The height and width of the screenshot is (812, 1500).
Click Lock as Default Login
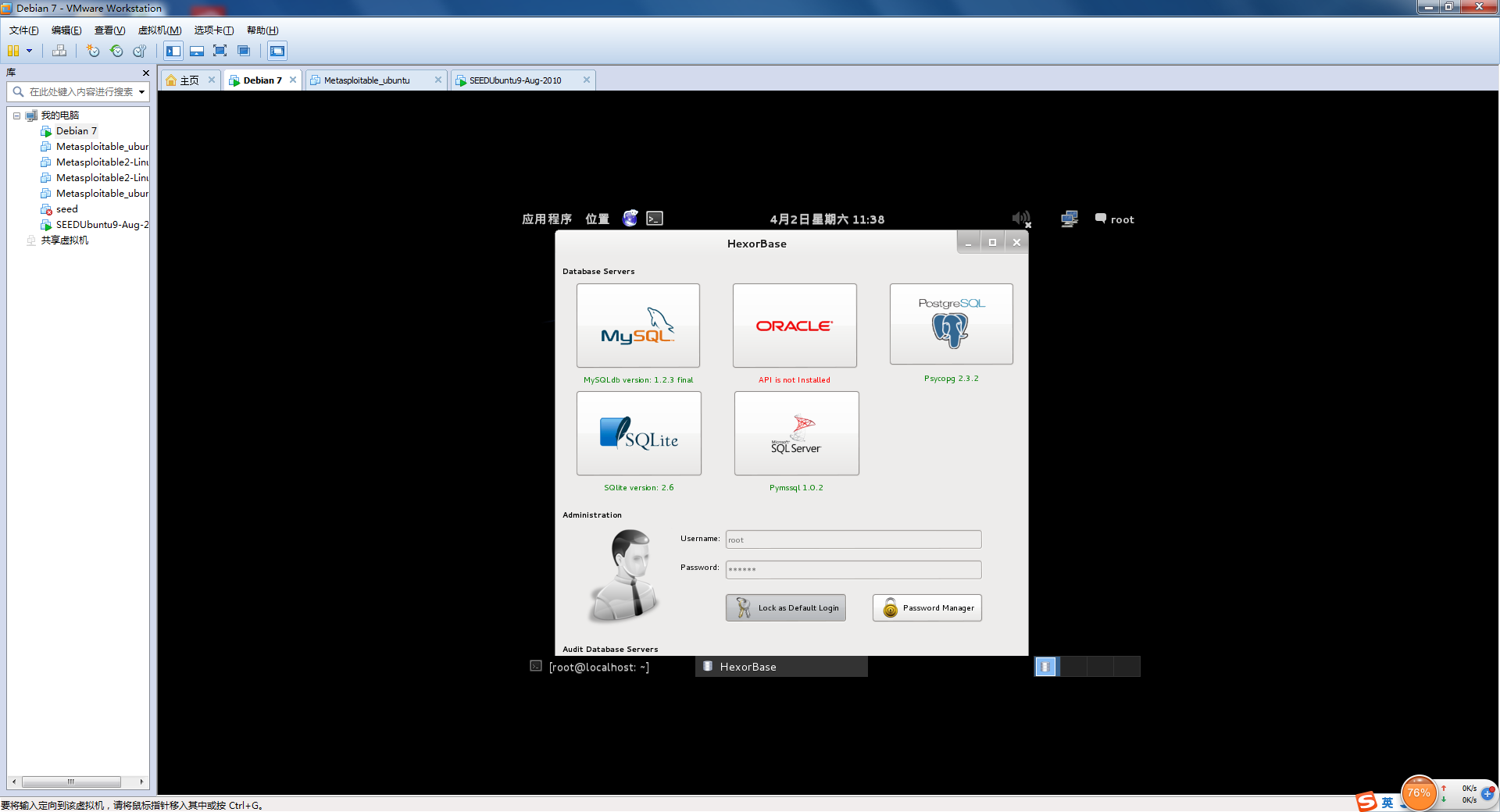tap(786, 608)
